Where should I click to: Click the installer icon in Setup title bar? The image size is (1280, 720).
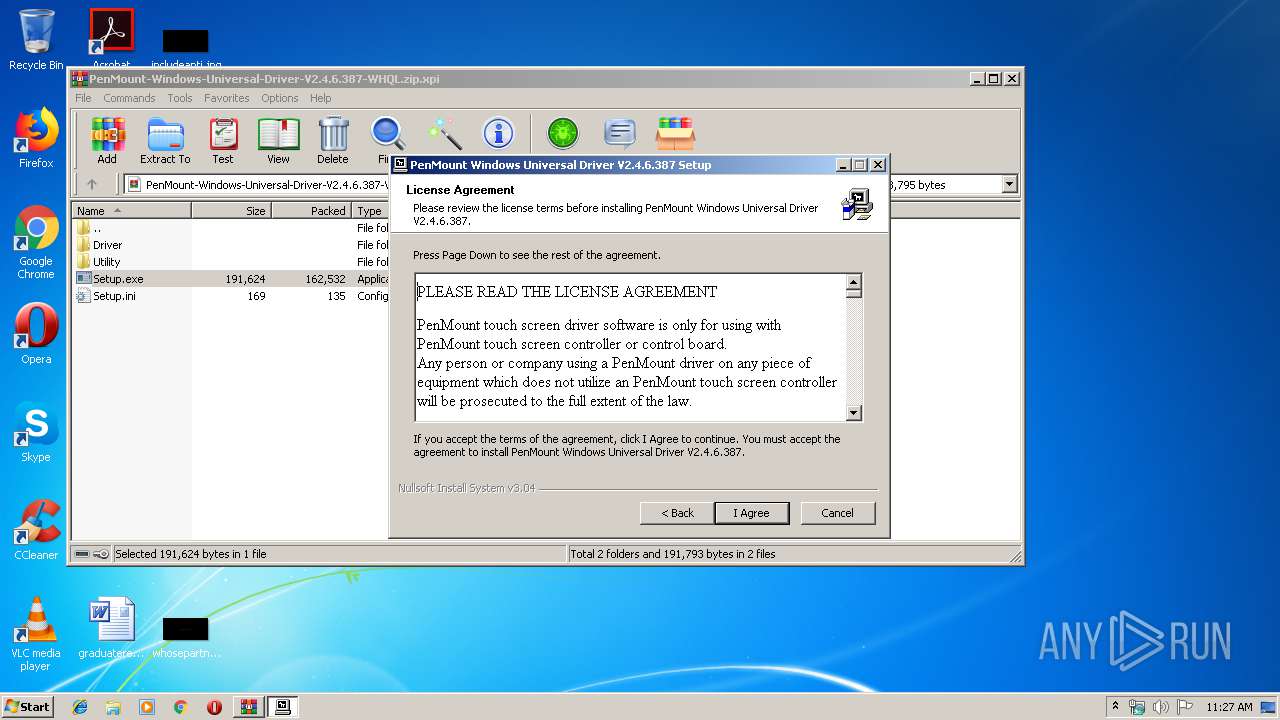click(x=400, y=165)
